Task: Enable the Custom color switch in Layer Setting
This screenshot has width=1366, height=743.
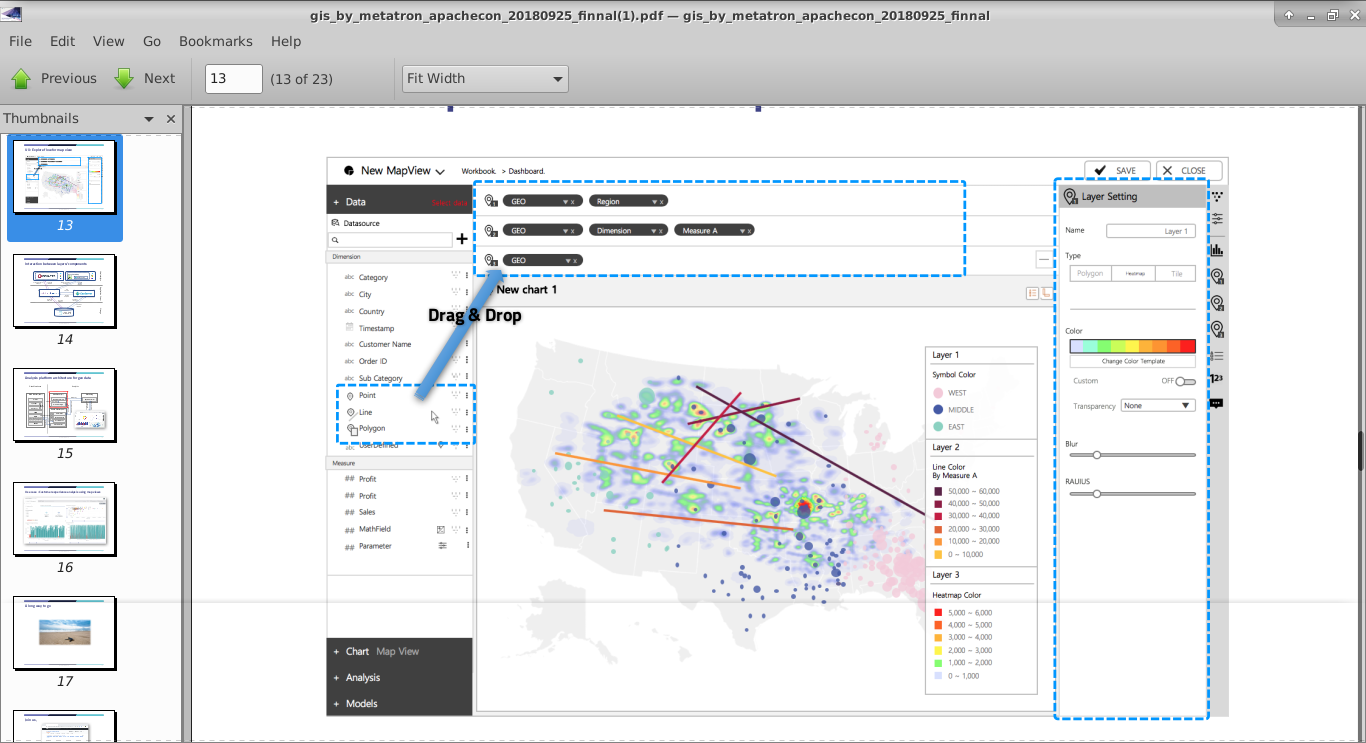Action: pyautogui.click(x=1184, y=381)
